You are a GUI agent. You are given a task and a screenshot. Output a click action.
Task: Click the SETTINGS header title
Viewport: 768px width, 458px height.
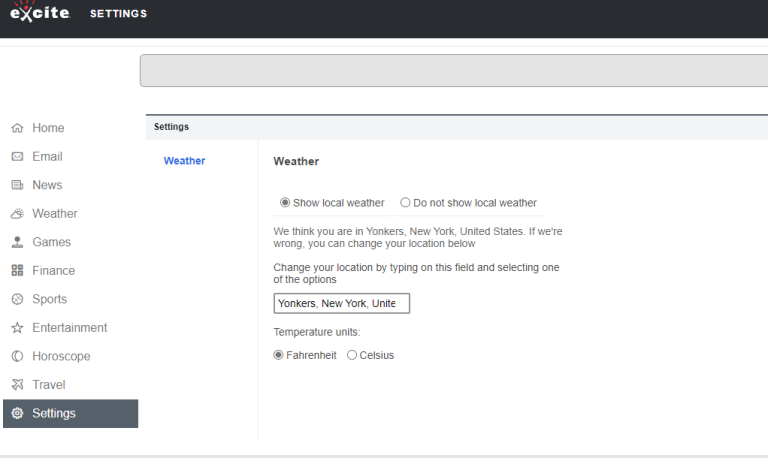click(x=119, y=14)
